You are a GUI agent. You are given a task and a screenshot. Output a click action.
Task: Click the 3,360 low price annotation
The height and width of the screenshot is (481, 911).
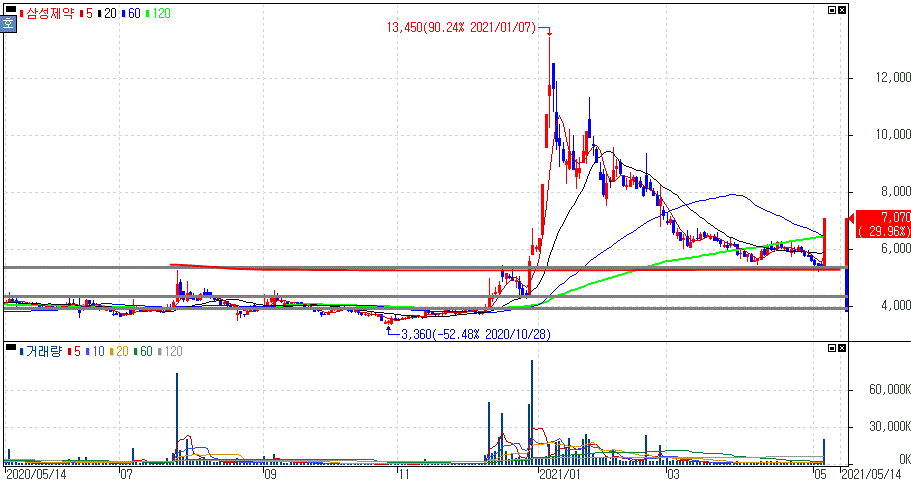tap(476, 334)
